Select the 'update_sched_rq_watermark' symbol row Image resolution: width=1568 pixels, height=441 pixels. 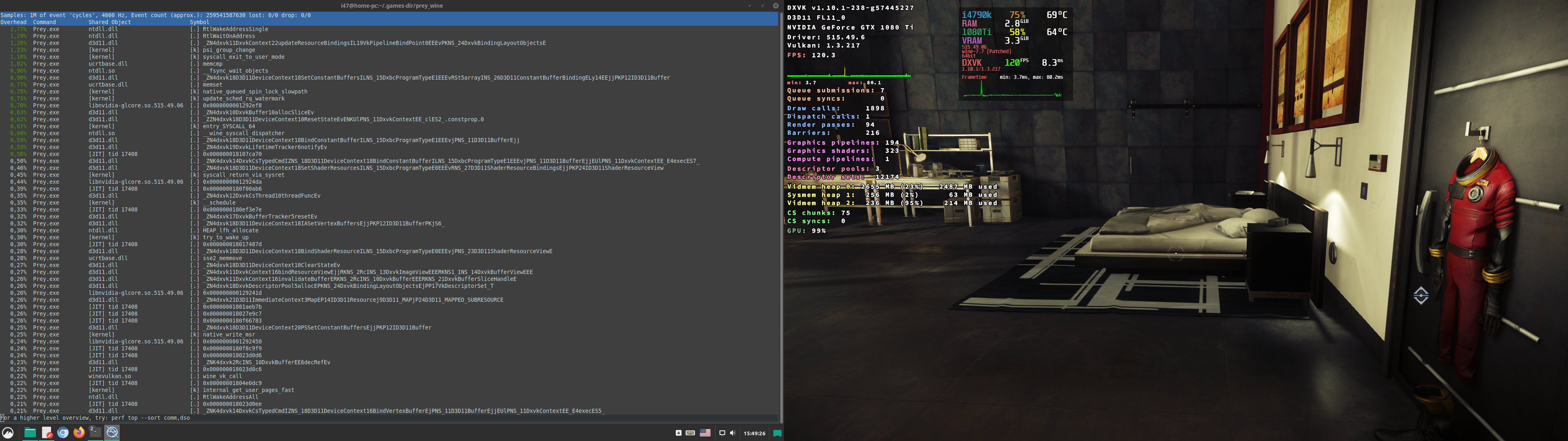(390, 99)
